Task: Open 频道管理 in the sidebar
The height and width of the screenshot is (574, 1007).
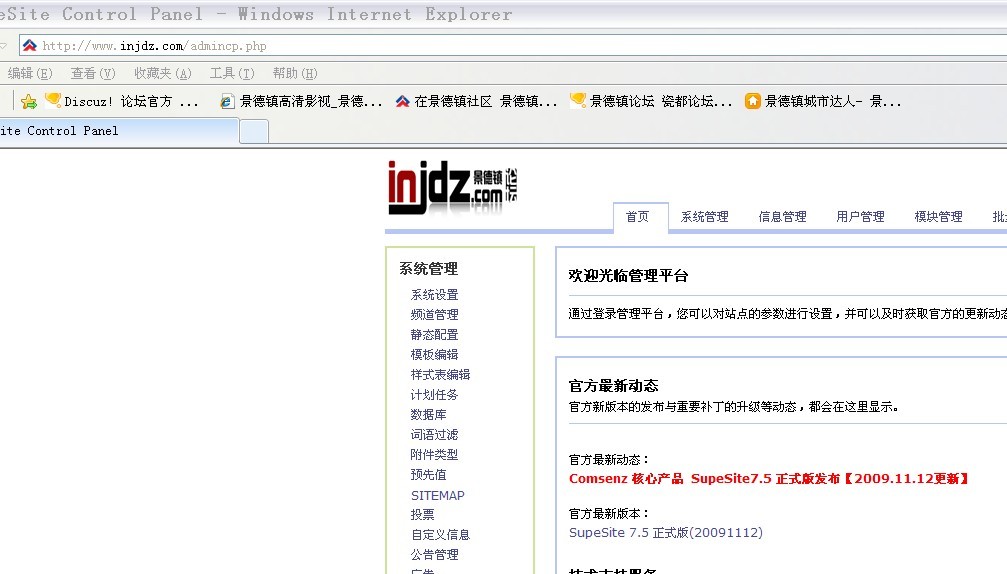Action: (x=434, y=315)
